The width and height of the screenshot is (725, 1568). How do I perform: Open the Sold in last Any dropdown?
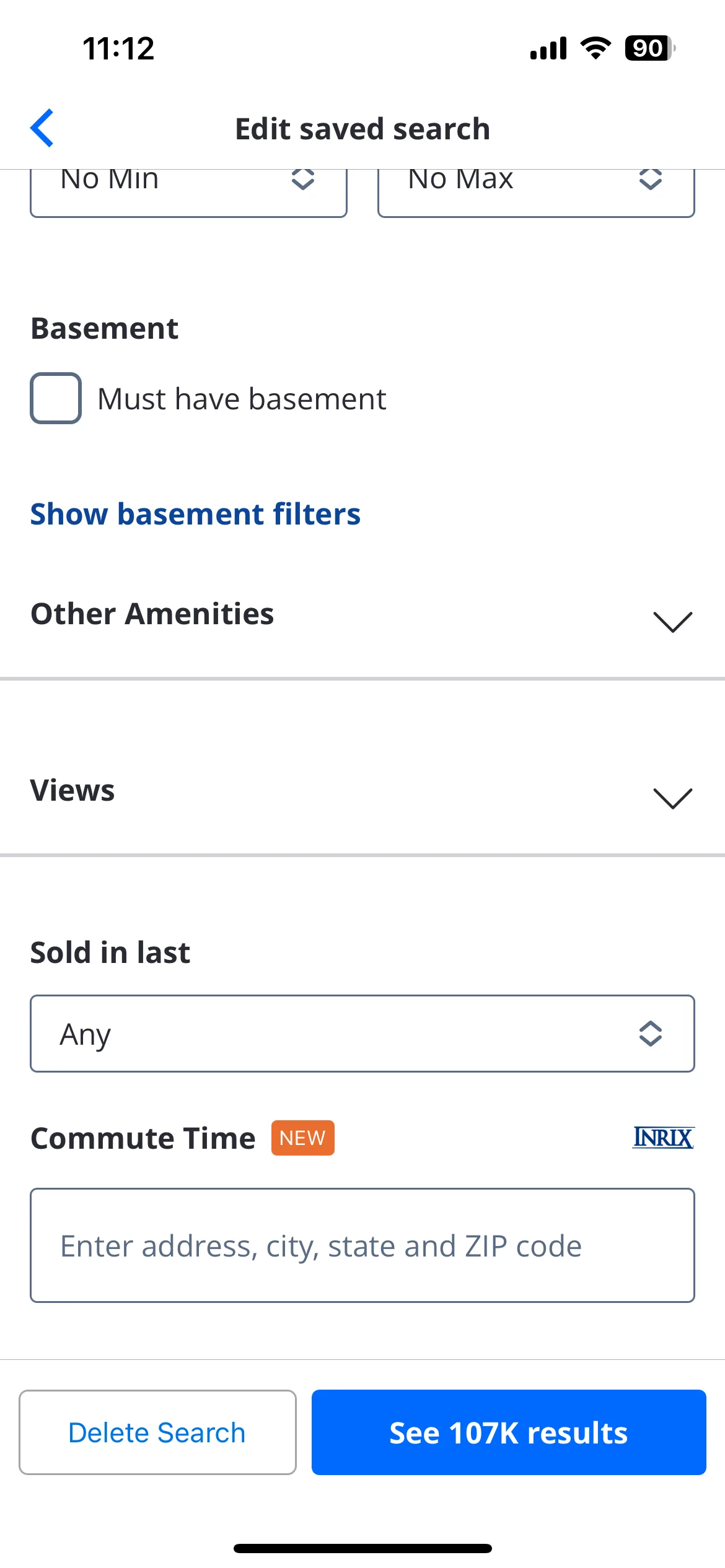coord(362,1034)
